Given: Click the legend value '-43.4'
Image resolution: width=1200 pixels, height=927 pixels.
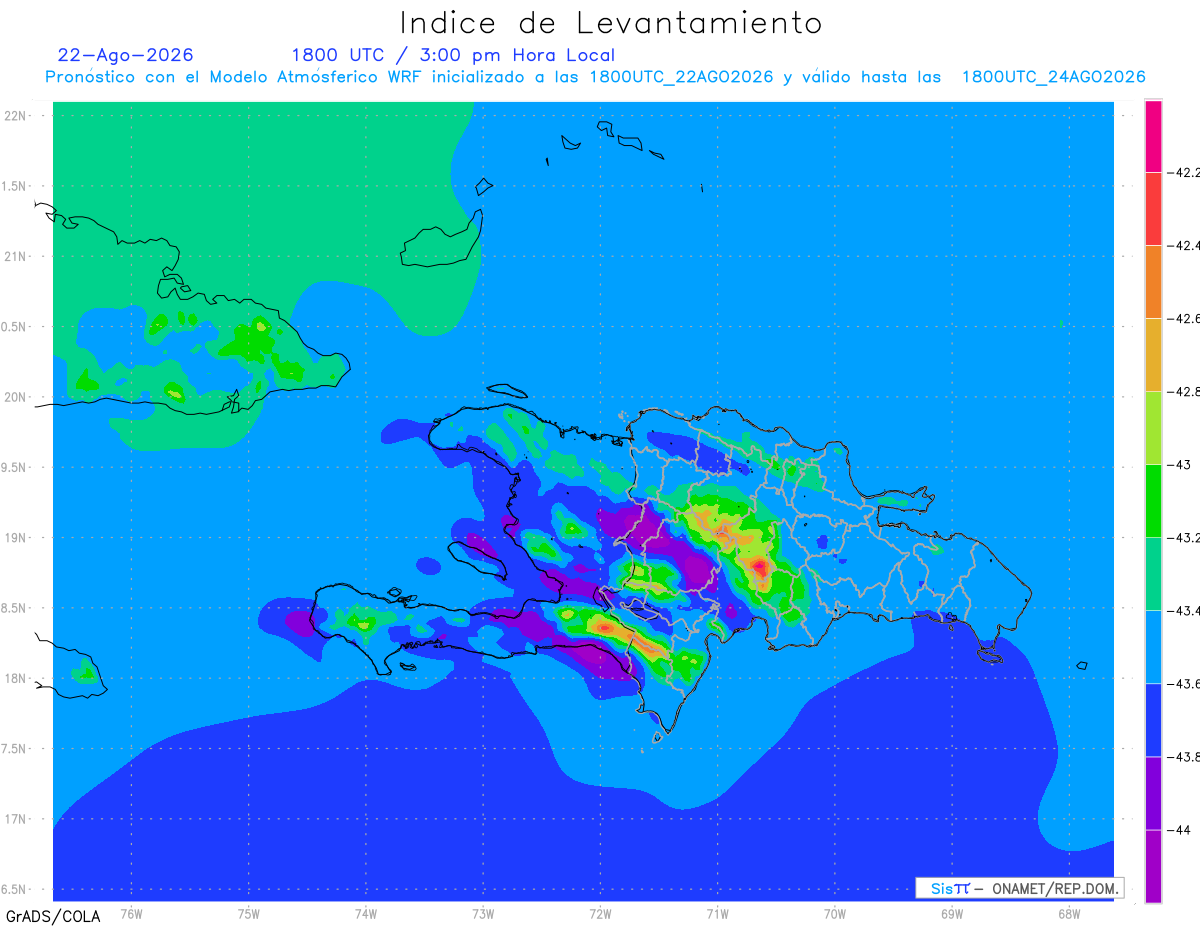Looking at the screenshot, I should pos(1185,610).
